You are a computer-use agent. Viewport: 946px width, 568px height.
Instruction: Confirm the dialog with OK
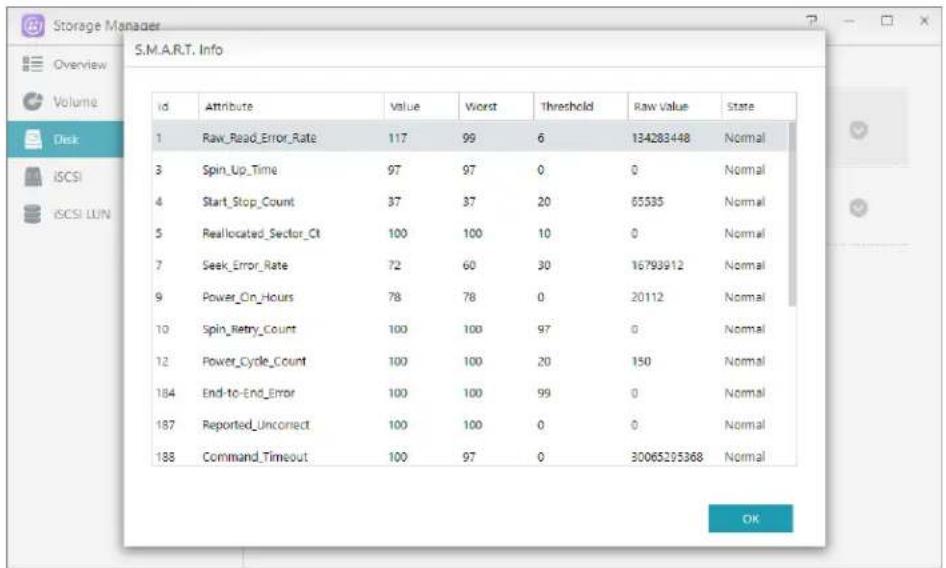pyautogui.click(x=751, y=519)
